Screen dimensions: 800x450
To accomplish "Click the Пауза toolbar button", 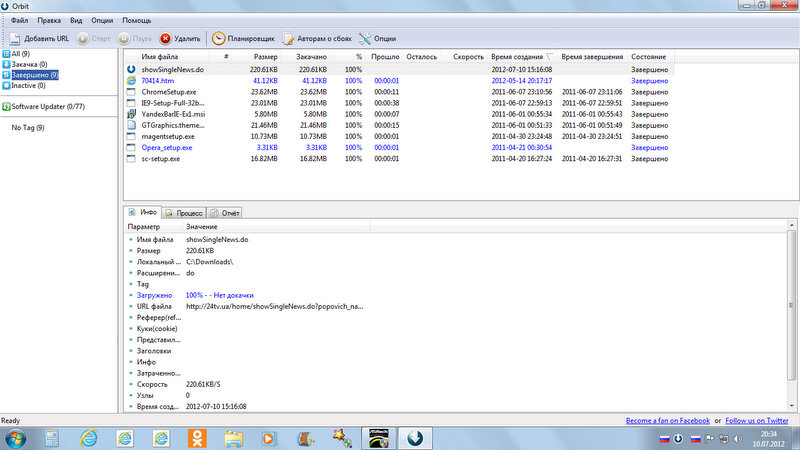I will tap(135, 38).
